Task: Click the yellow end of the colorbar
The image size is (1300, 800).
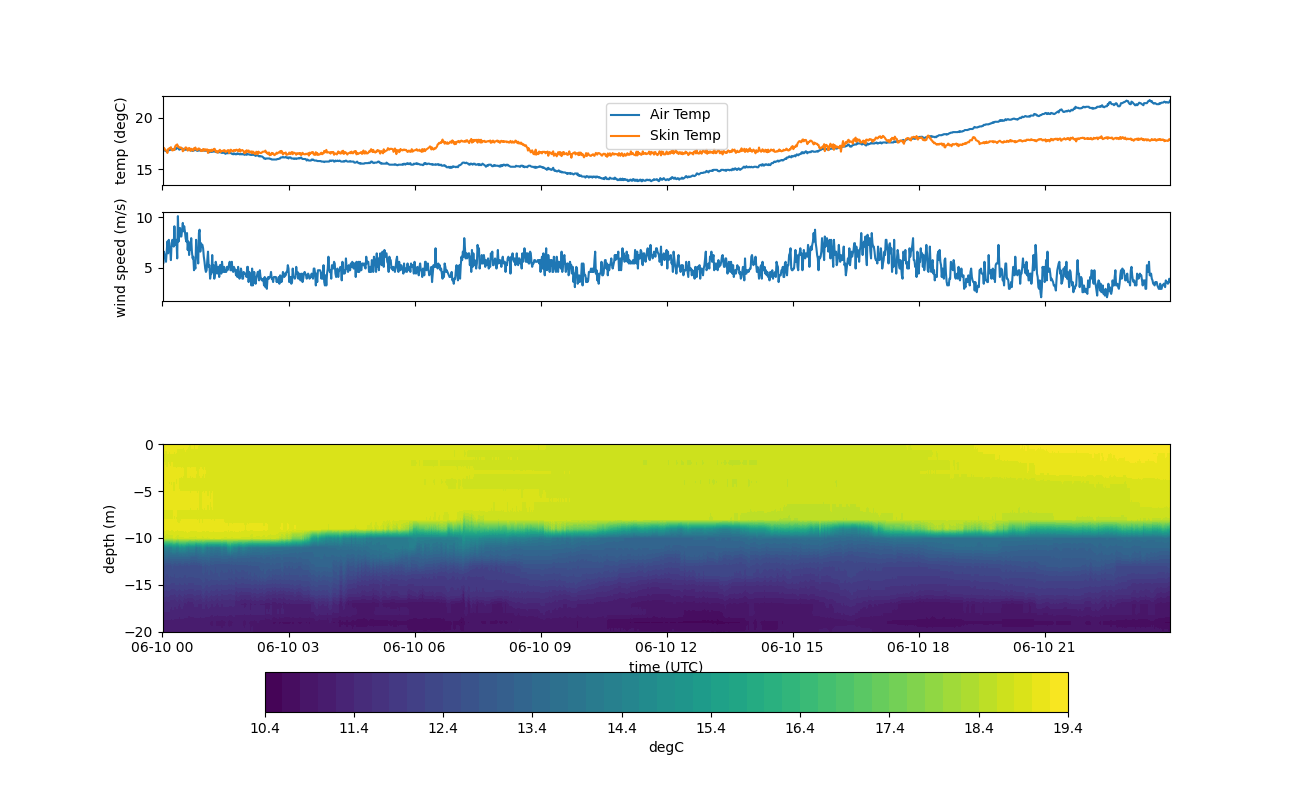Action: [x=1055, y=692]
